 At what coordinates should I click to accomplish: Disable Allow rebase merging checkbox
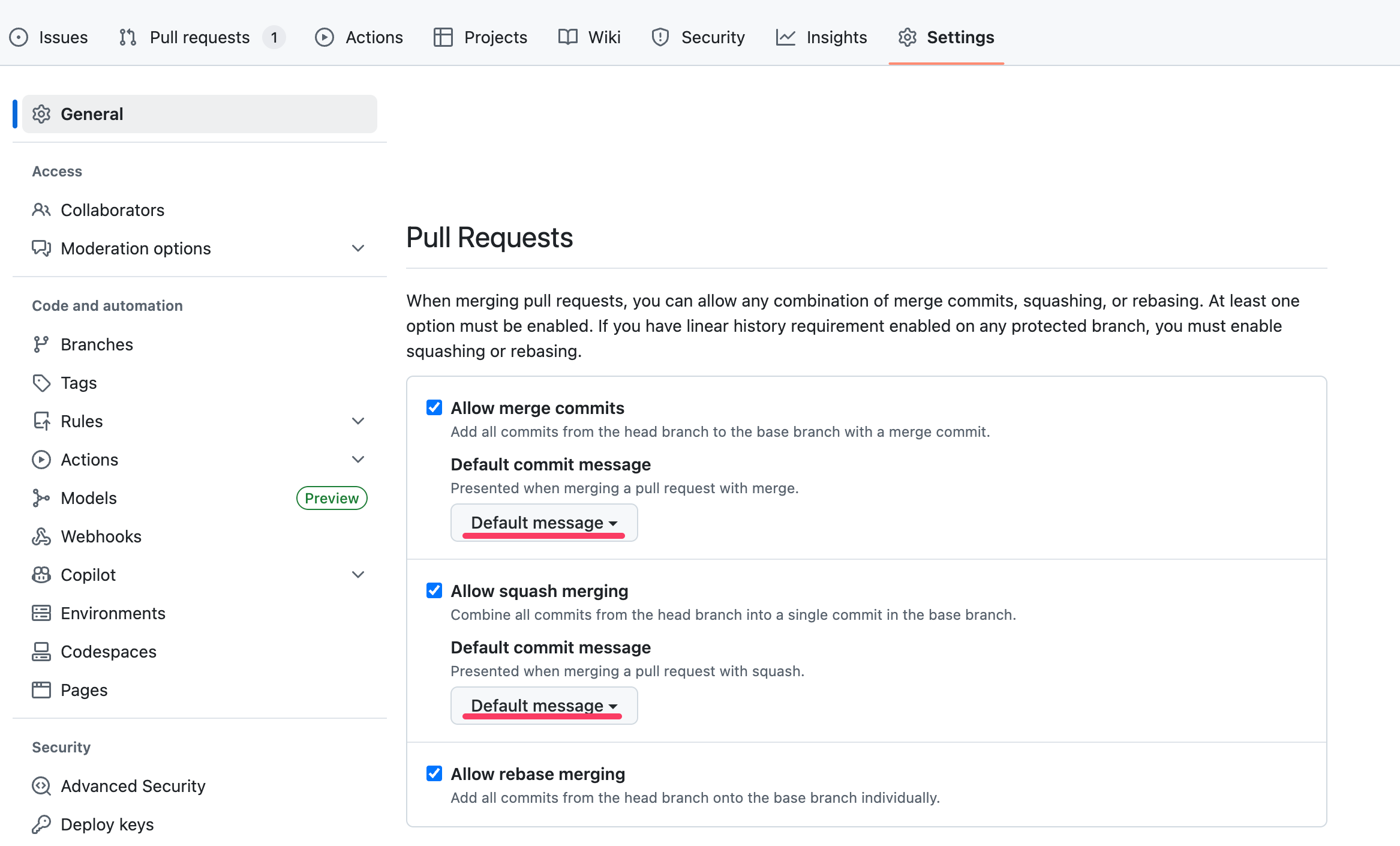point(434,774)
